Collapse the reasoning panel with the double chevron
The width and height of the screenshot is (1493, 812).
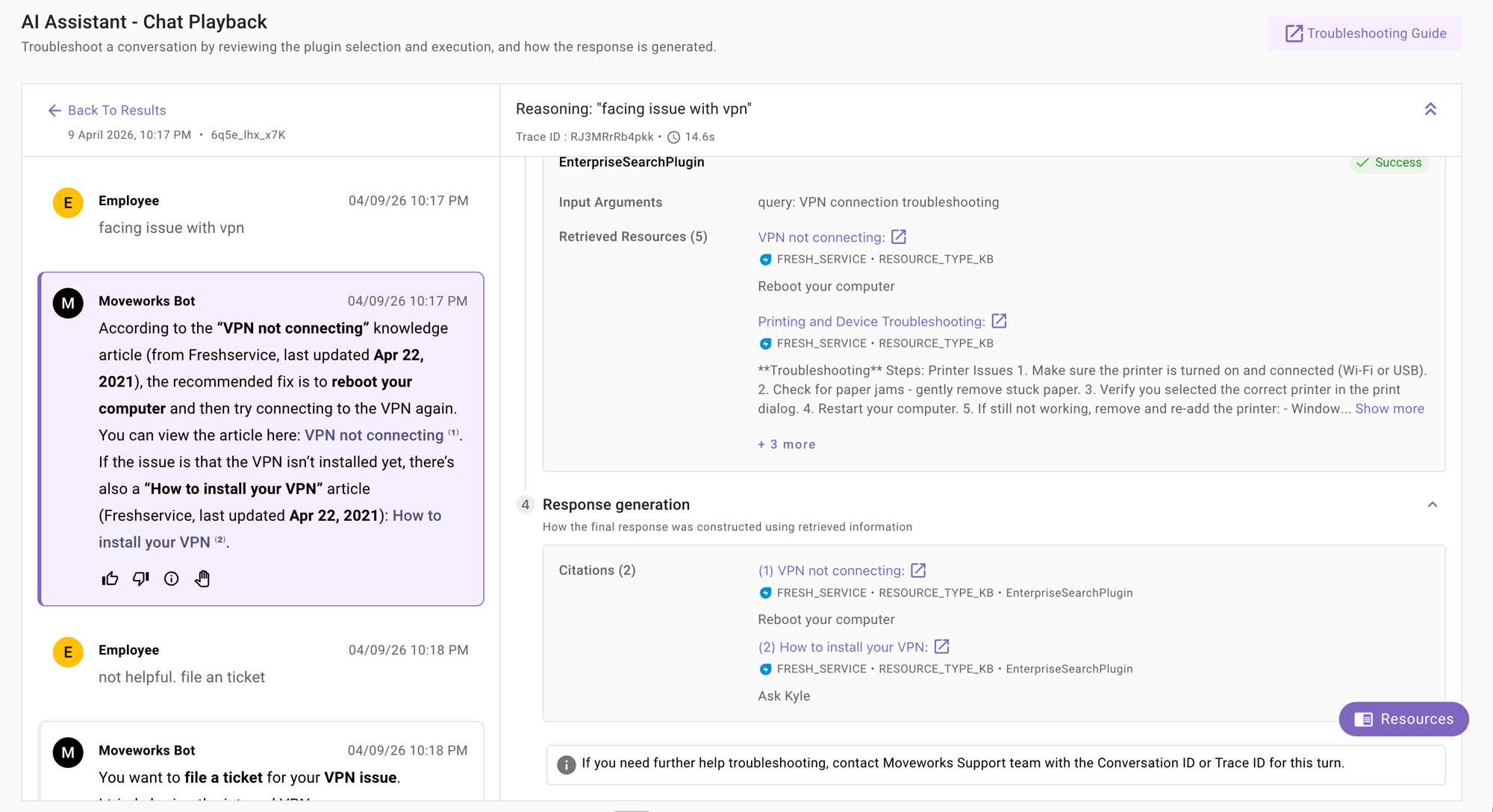coord(1431,109)
